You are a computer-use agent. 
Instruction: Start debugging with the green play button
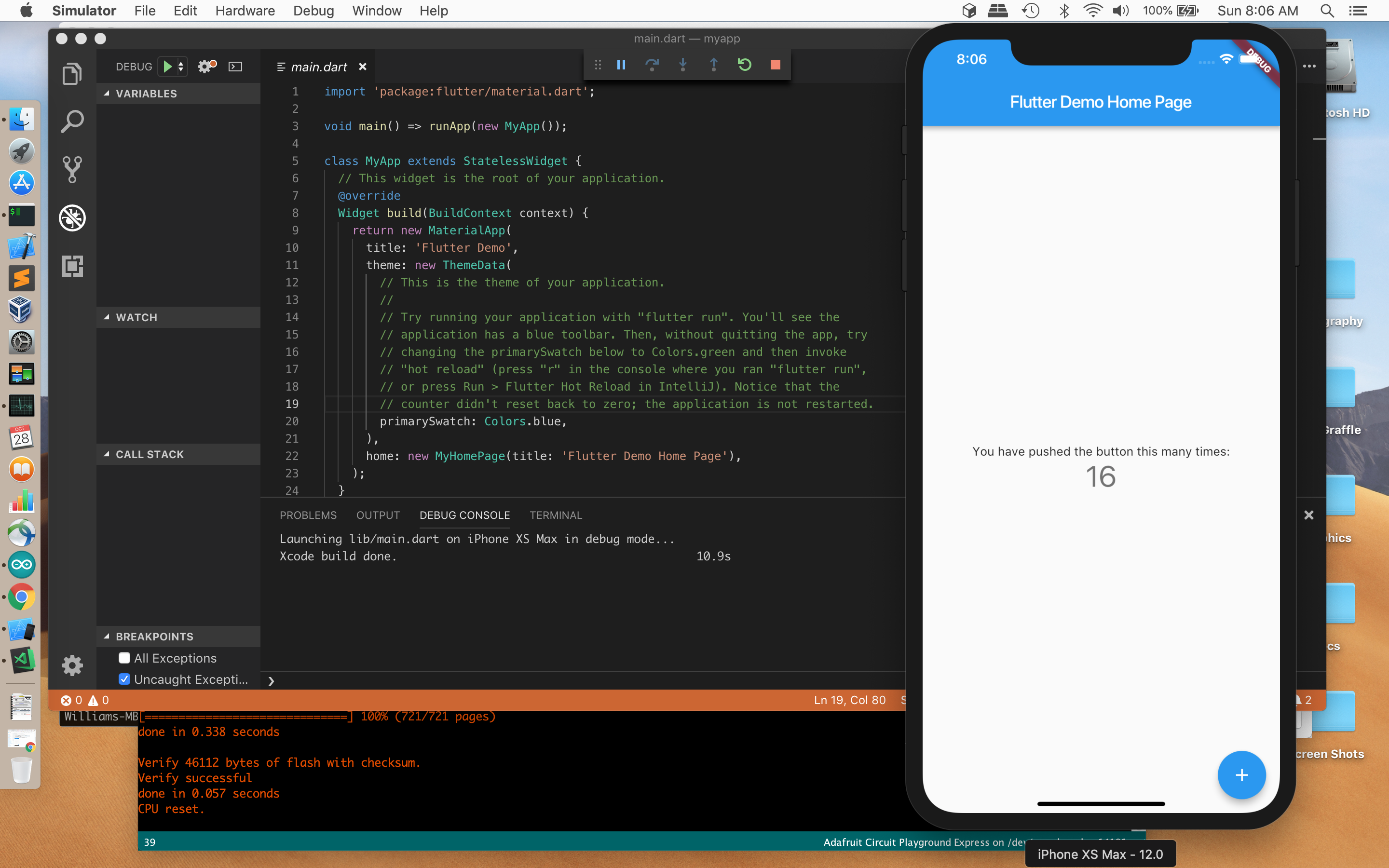(x=167, y=67)
